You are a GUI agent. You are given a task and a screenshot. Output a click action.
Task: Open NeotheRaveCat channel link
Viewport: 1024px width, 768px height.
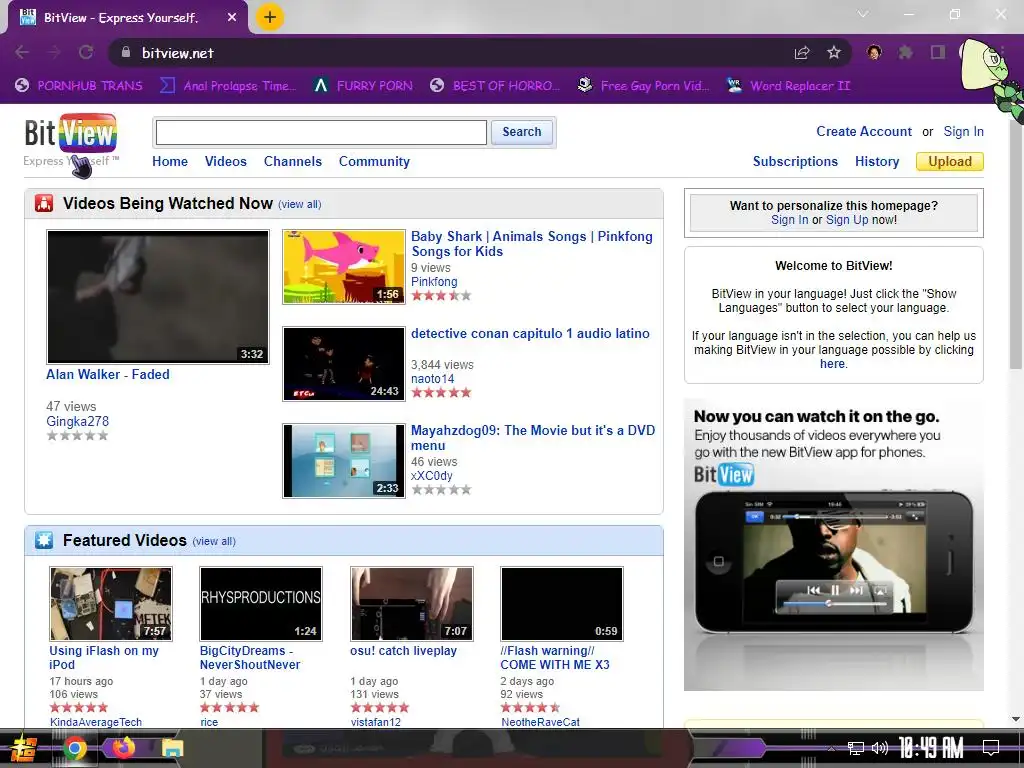pos(540,722)
